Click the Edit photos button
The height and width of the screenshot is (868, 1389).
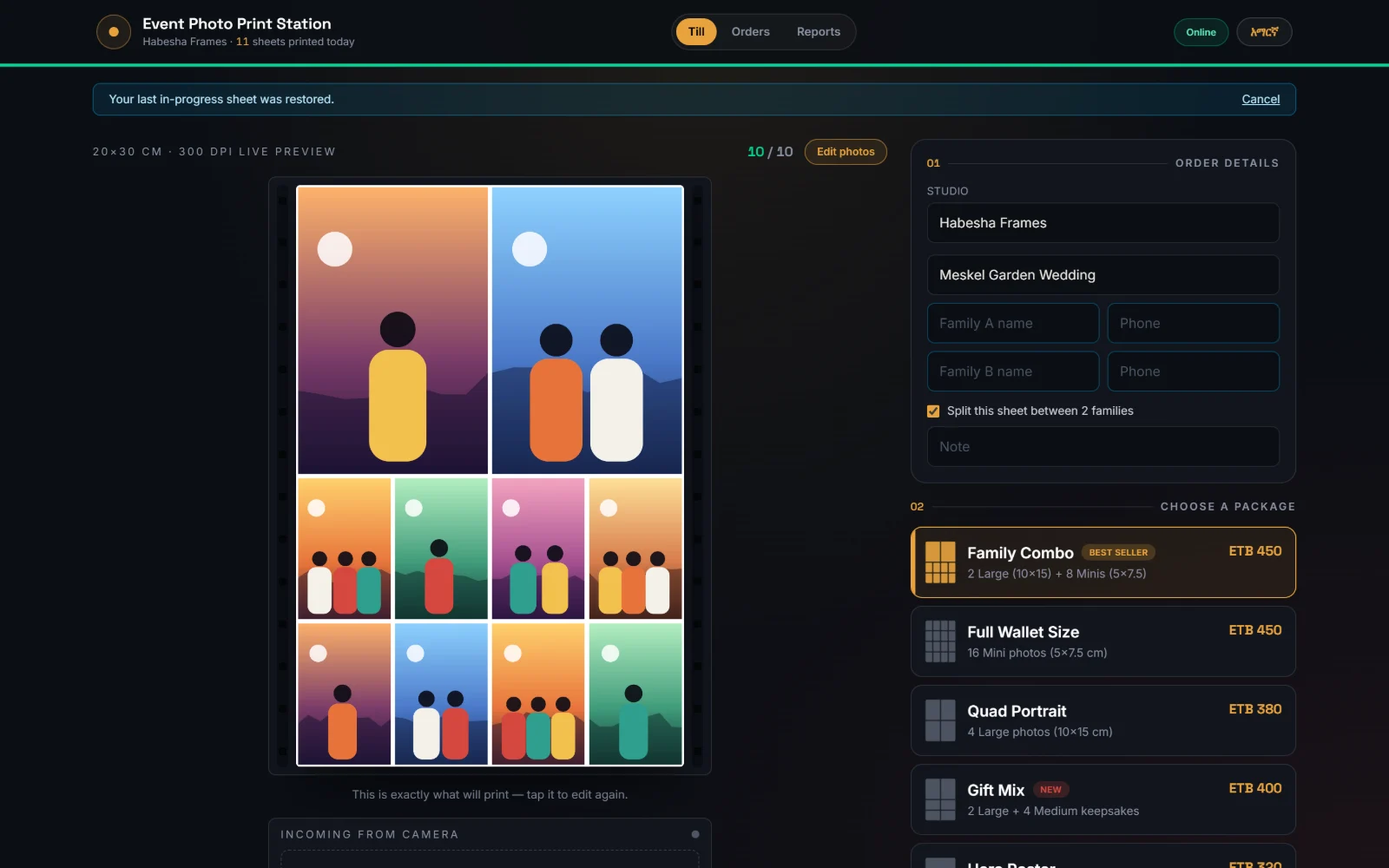coord(846,152)
